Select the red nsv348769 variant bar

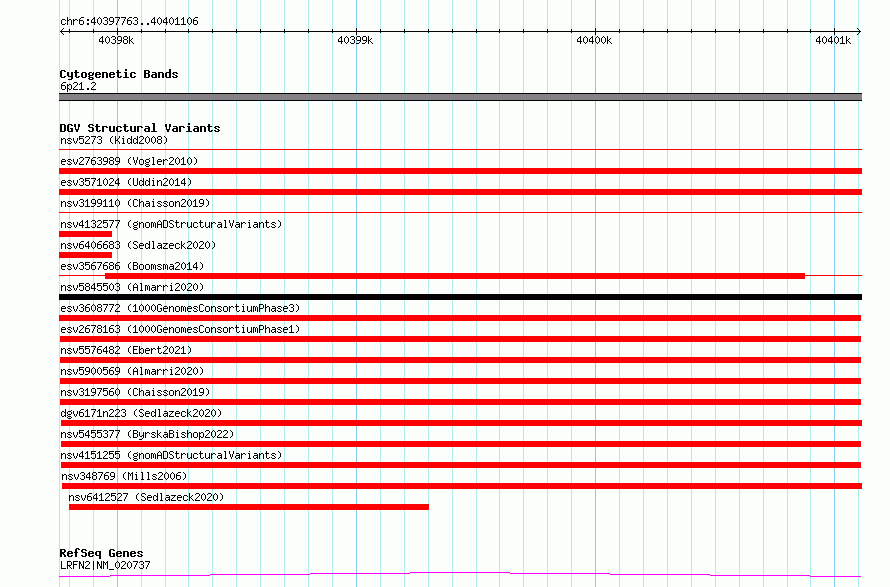(x=462, y=486)
